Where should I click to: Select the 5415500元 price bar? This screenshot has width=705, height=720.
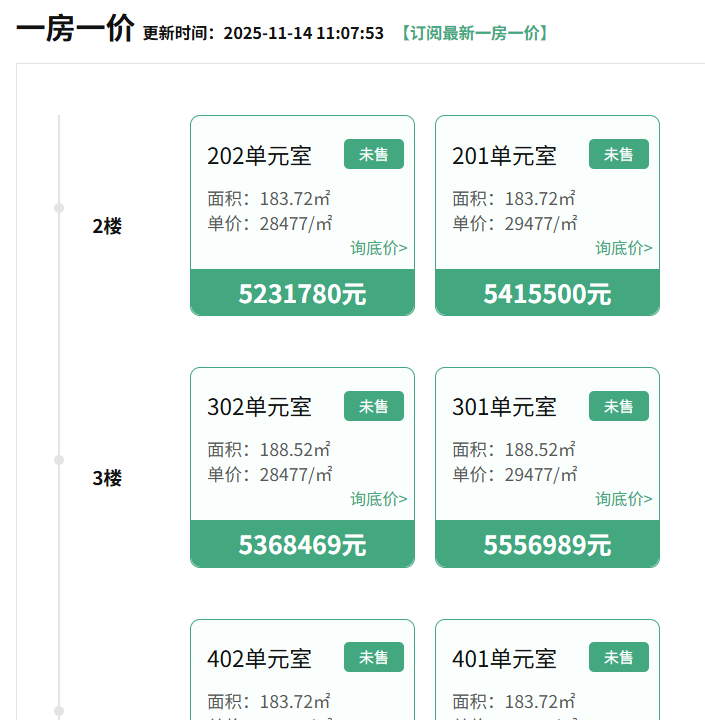547,293
